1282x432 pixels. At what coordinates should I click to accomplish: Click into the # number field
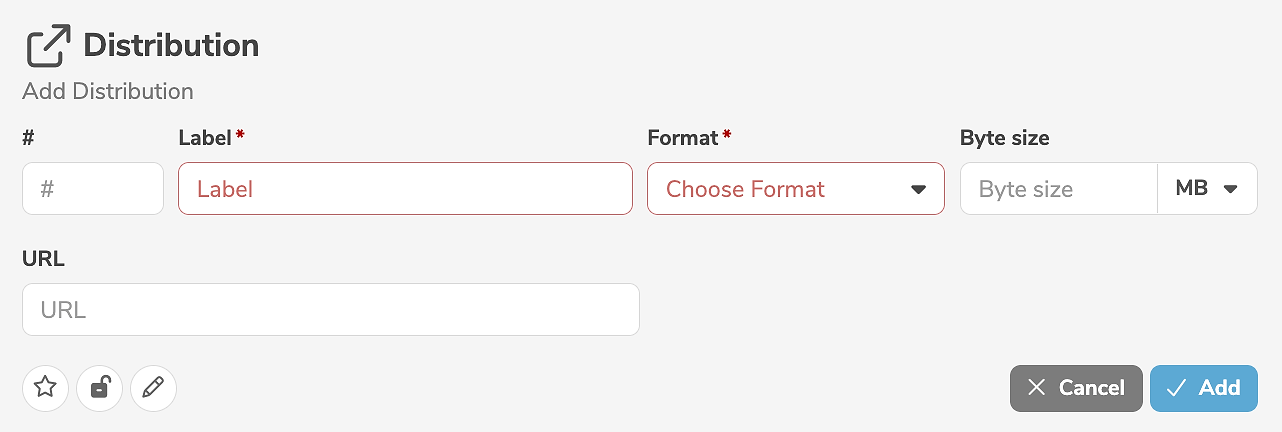pos(92,189)
